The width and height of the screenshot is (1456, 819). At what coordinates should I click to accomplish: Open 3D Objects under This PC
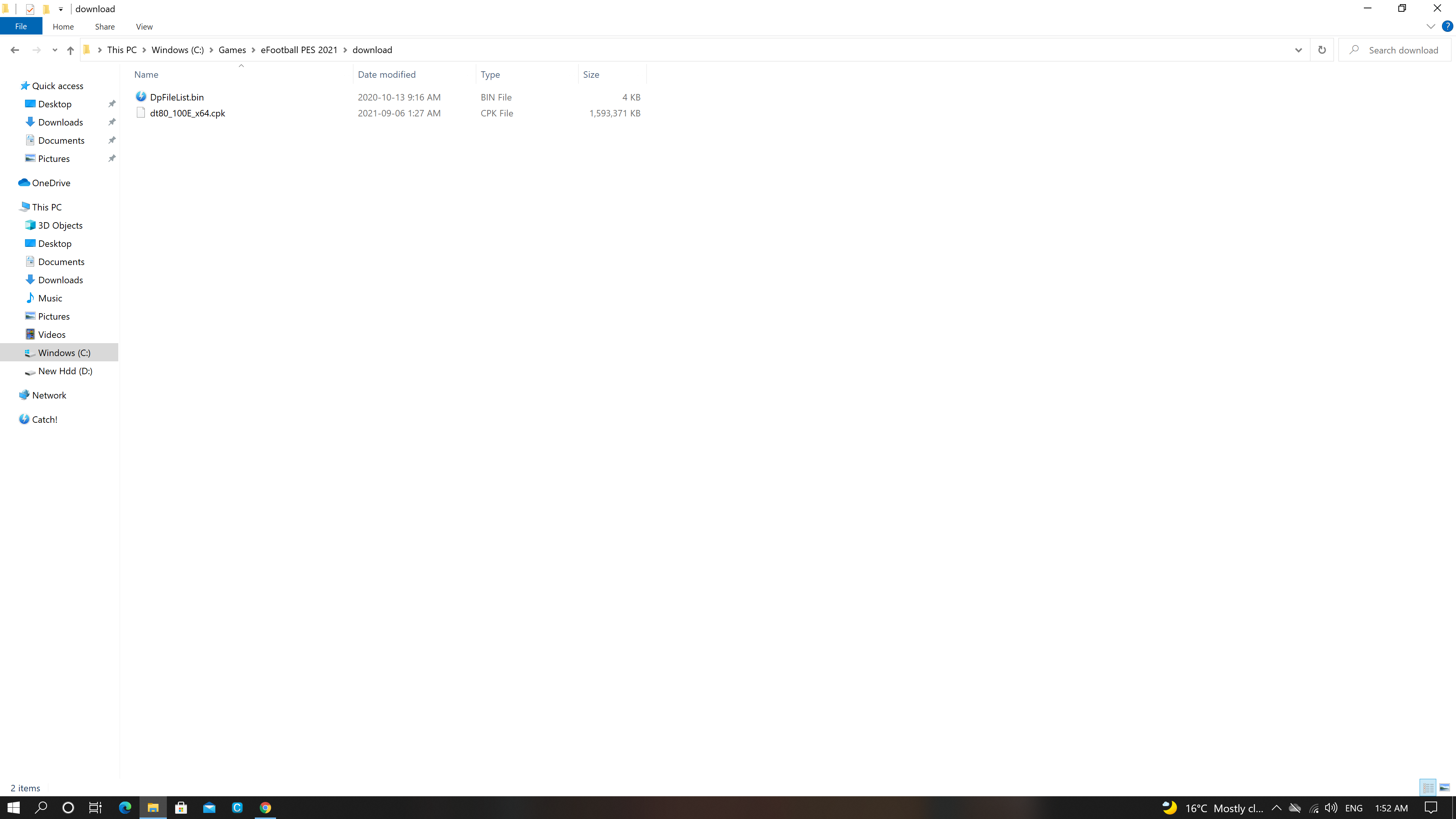(x=60, y=226)
